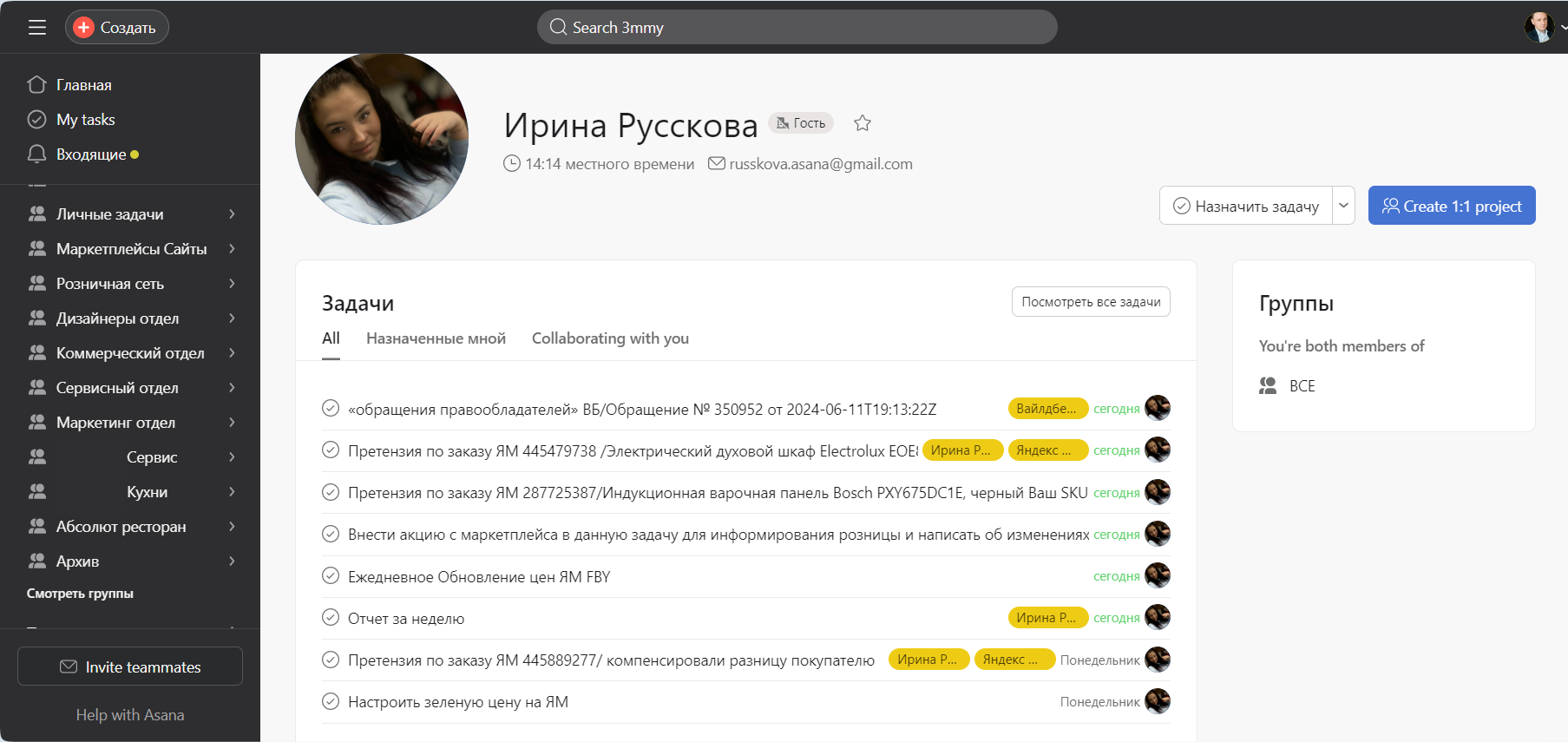Mark claim ЯМ 445479738 task complete

(x=331, y=450)
